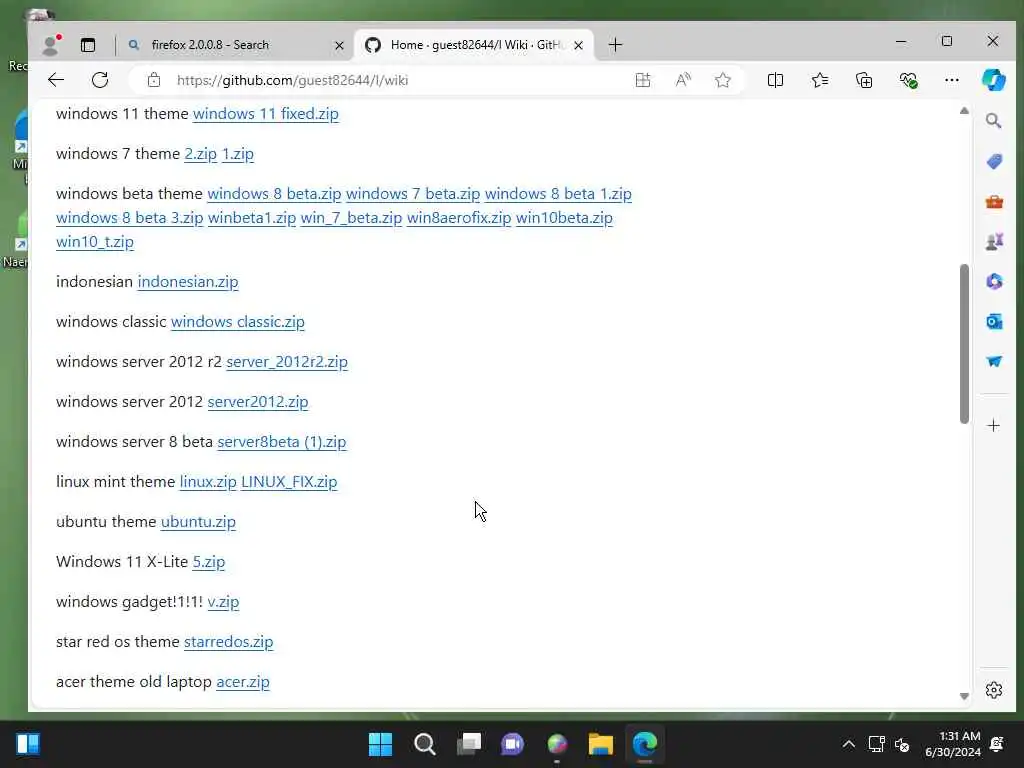Select the Home guest82644/l Wiki tab
The width and height of the screenshot is (1024, 768).
click(x=474, y=45)
